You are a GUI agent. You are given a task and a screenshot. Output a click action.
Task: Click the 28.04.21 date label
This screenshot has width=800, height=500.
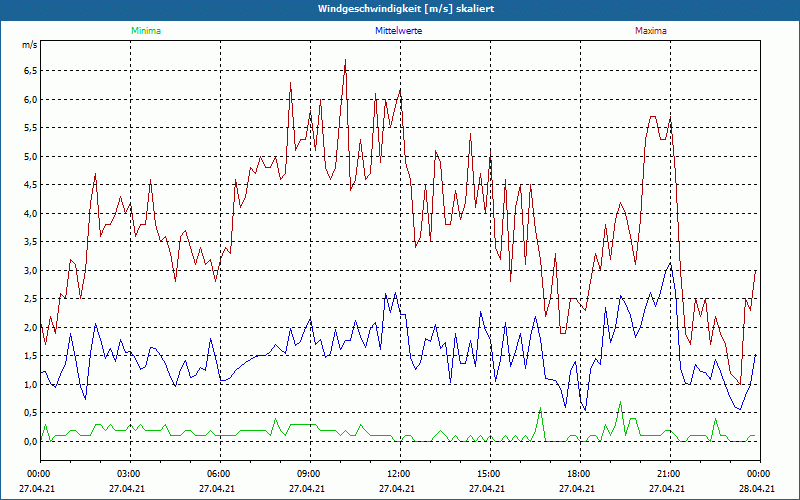pos(757,488)
